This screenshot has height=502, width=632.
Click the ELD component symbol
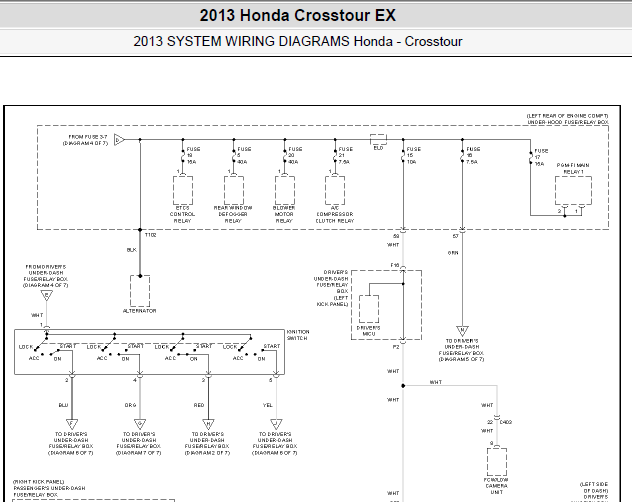click(378, 140)
